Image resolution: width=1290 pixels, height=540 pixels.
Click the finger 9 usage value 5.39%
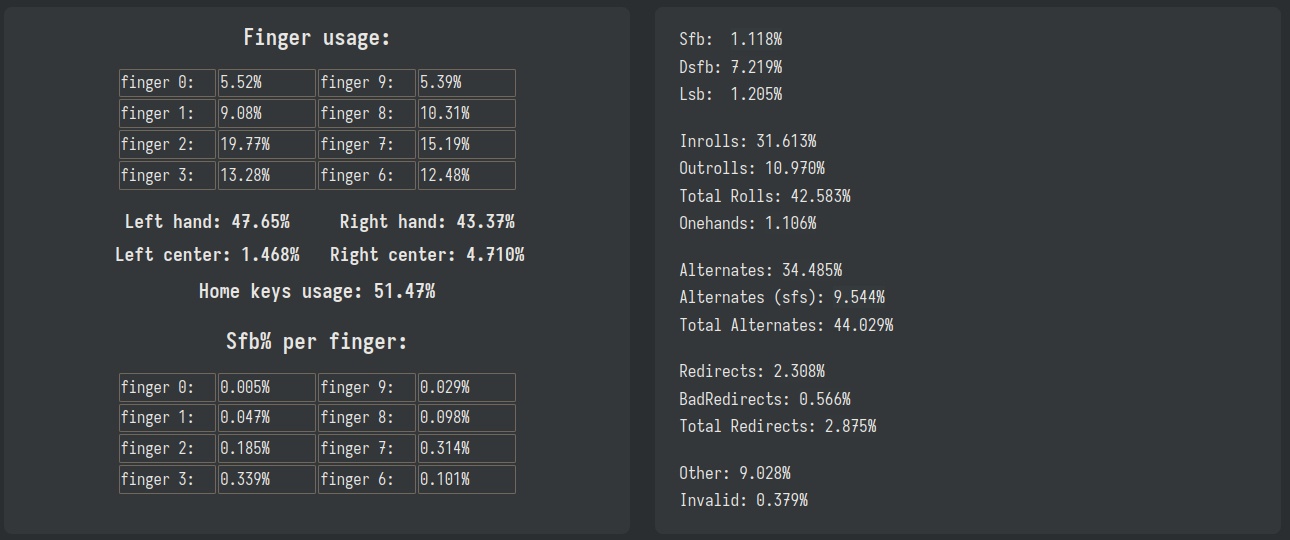(466, 83)
